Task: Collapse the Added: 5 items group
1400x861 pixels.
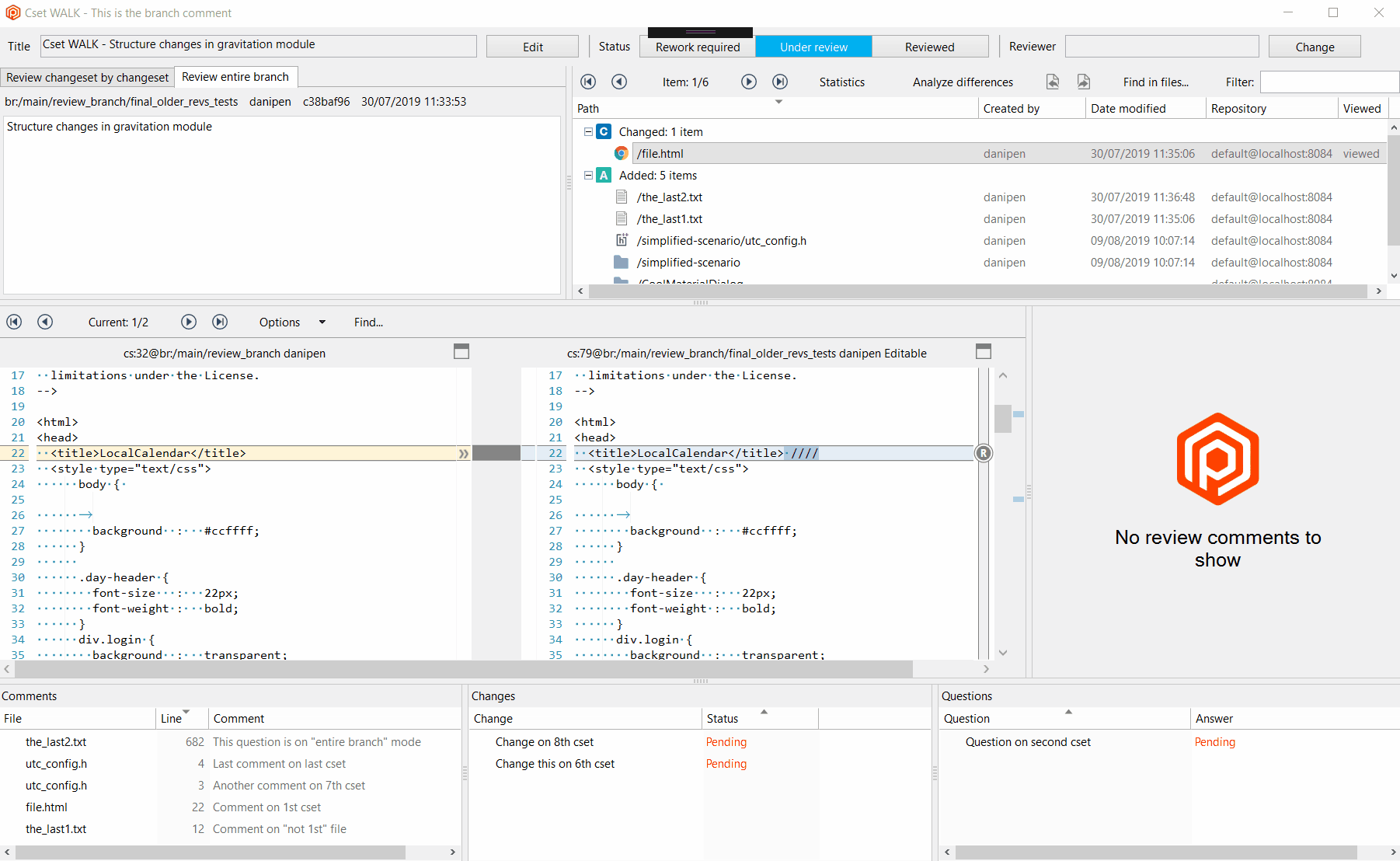Action: [x=587, y=175]
